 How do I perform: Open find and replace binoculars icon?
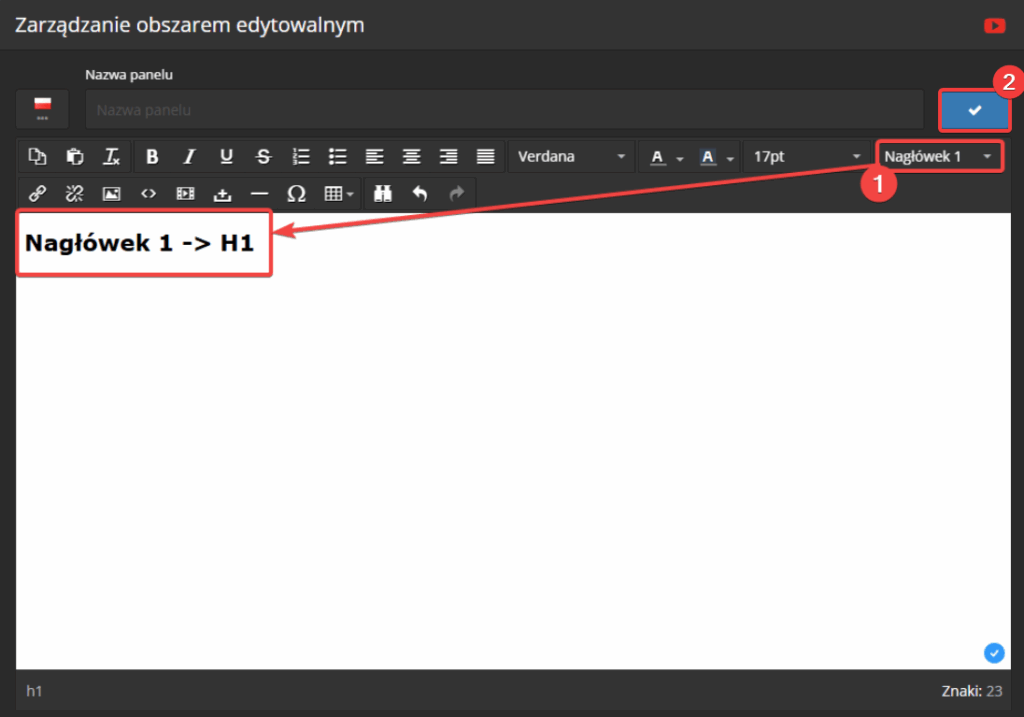click(x=382, y=193)
